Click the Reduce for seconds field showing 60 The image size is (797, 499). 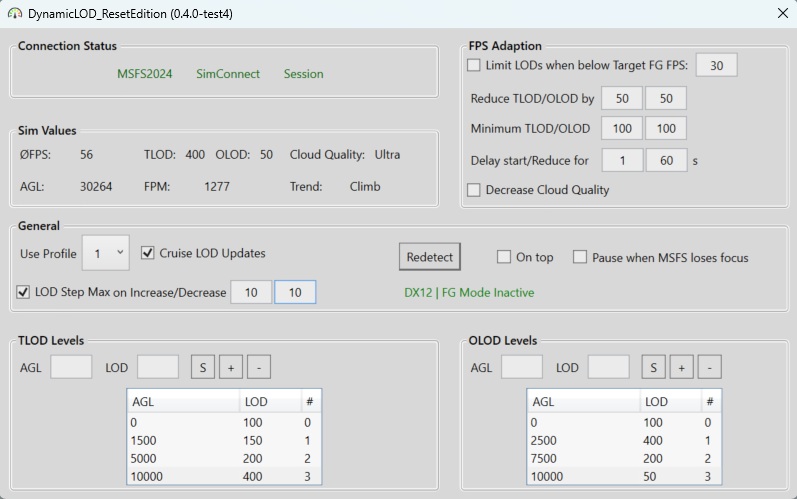tap(666, 161)
